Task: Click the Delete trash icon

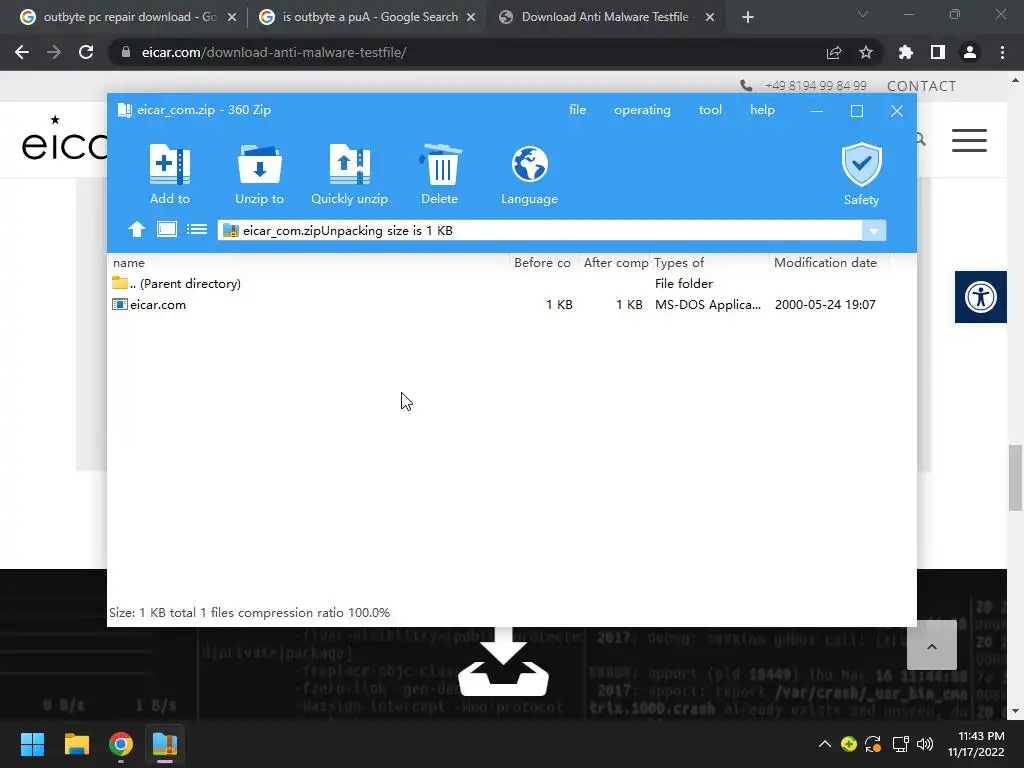Action: tap(440, 165)
